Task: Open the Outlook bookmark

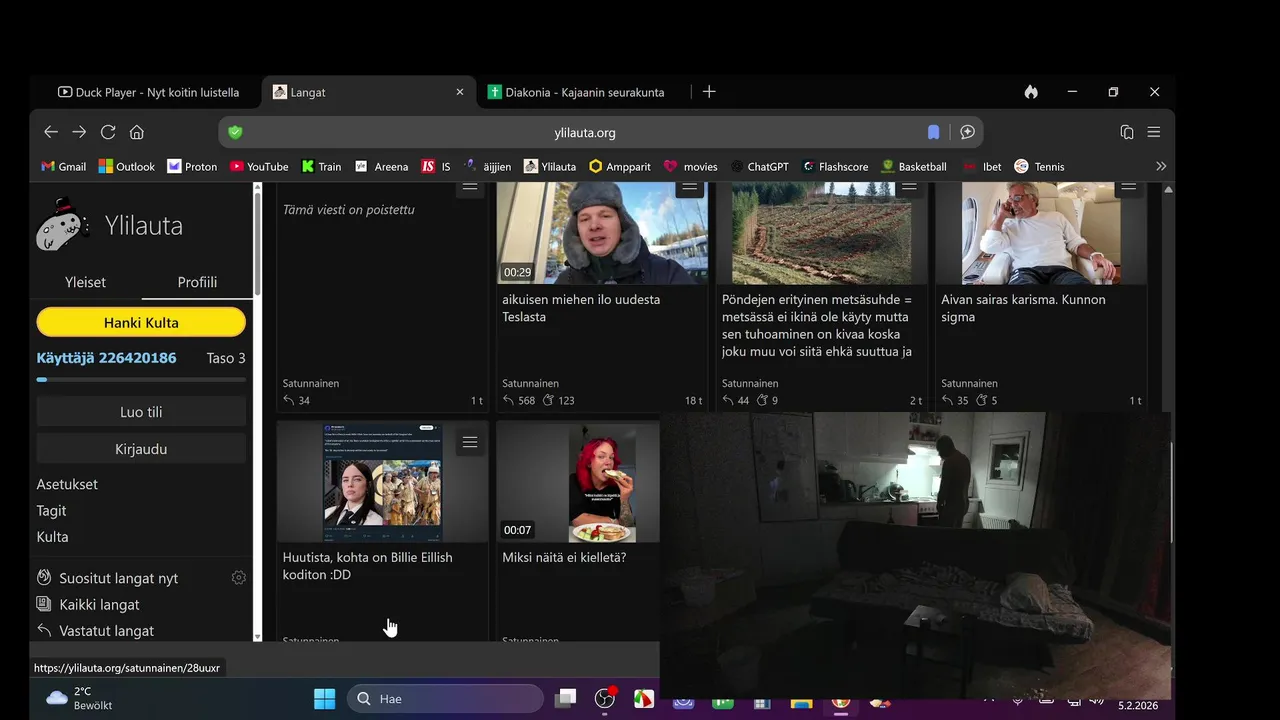Action: (126, 167)
